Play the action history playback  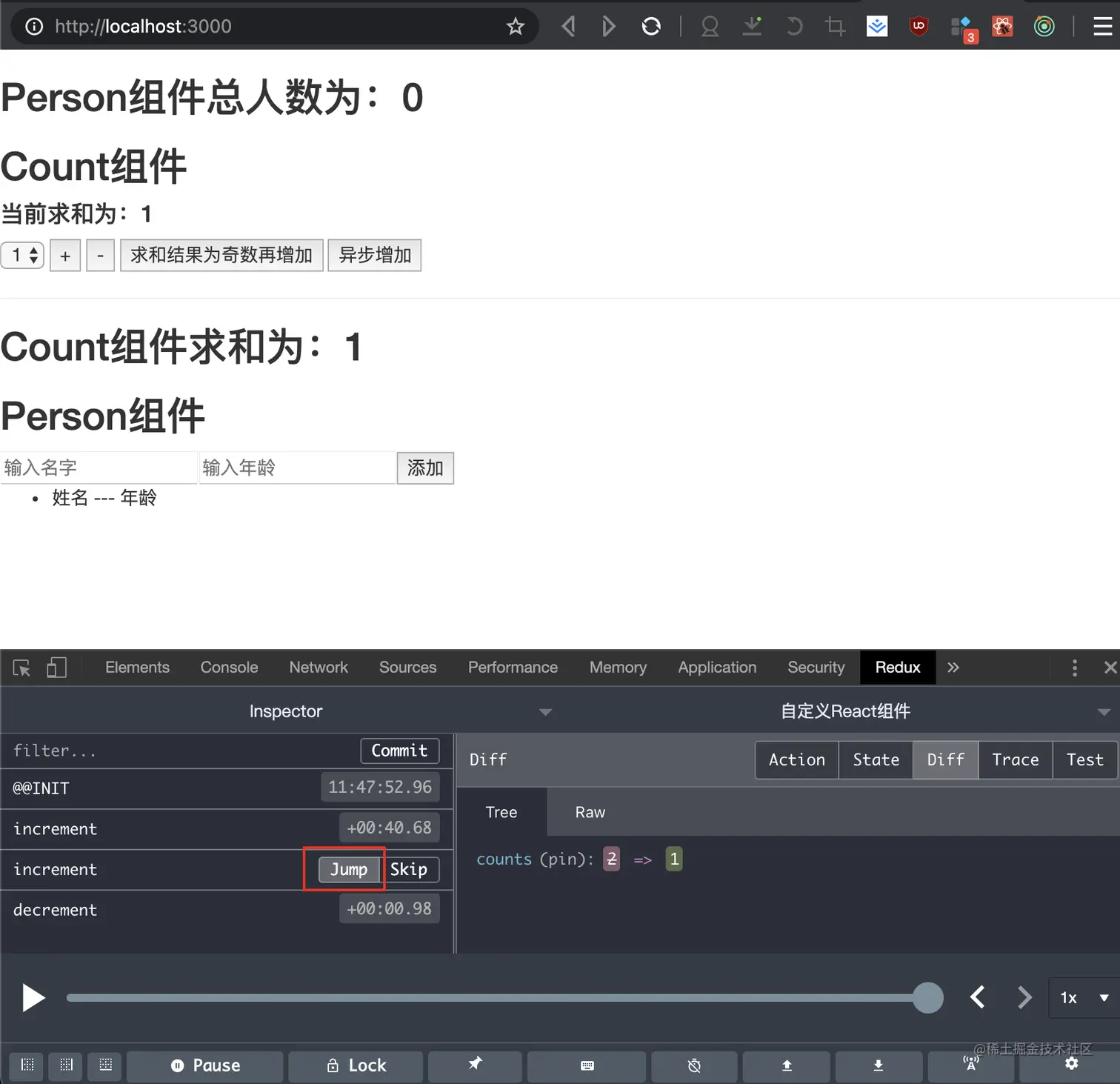33,997
